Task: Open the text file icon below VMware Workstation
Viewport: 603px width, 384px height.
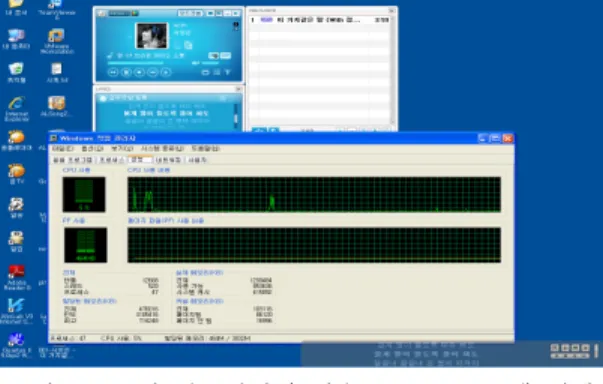Action: (x=57, y=73)
